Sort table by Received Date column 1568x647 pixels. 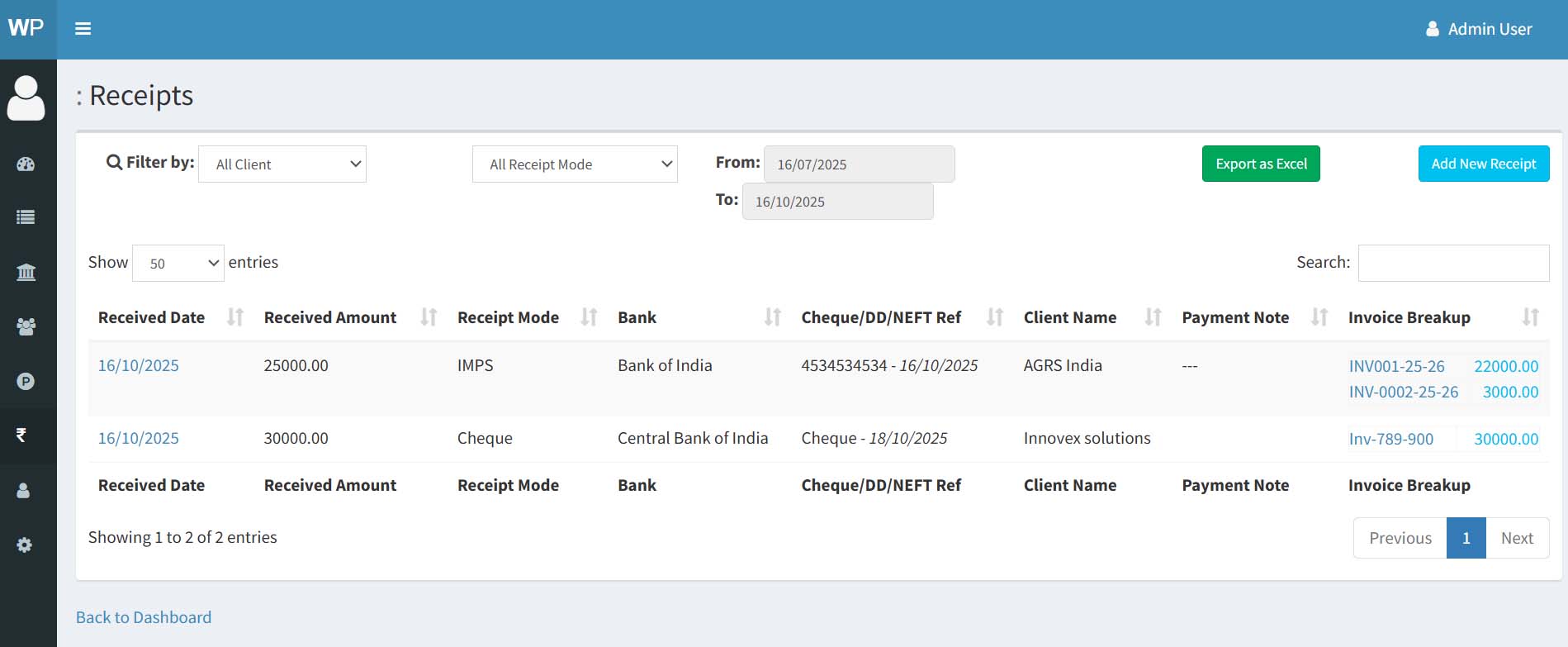(x=151, y=317)
